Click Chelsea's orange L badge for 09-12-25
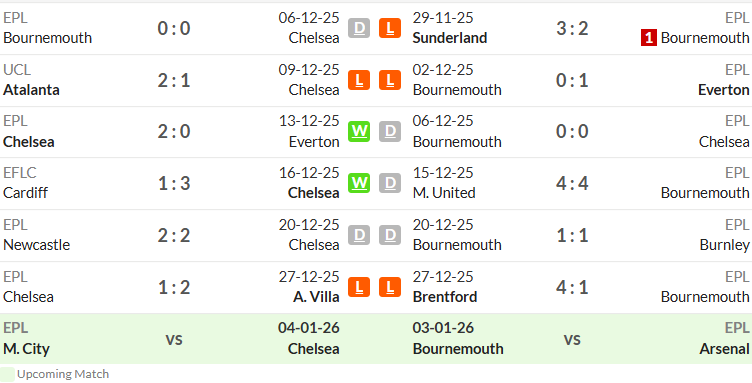 click(x=359, y=80)
